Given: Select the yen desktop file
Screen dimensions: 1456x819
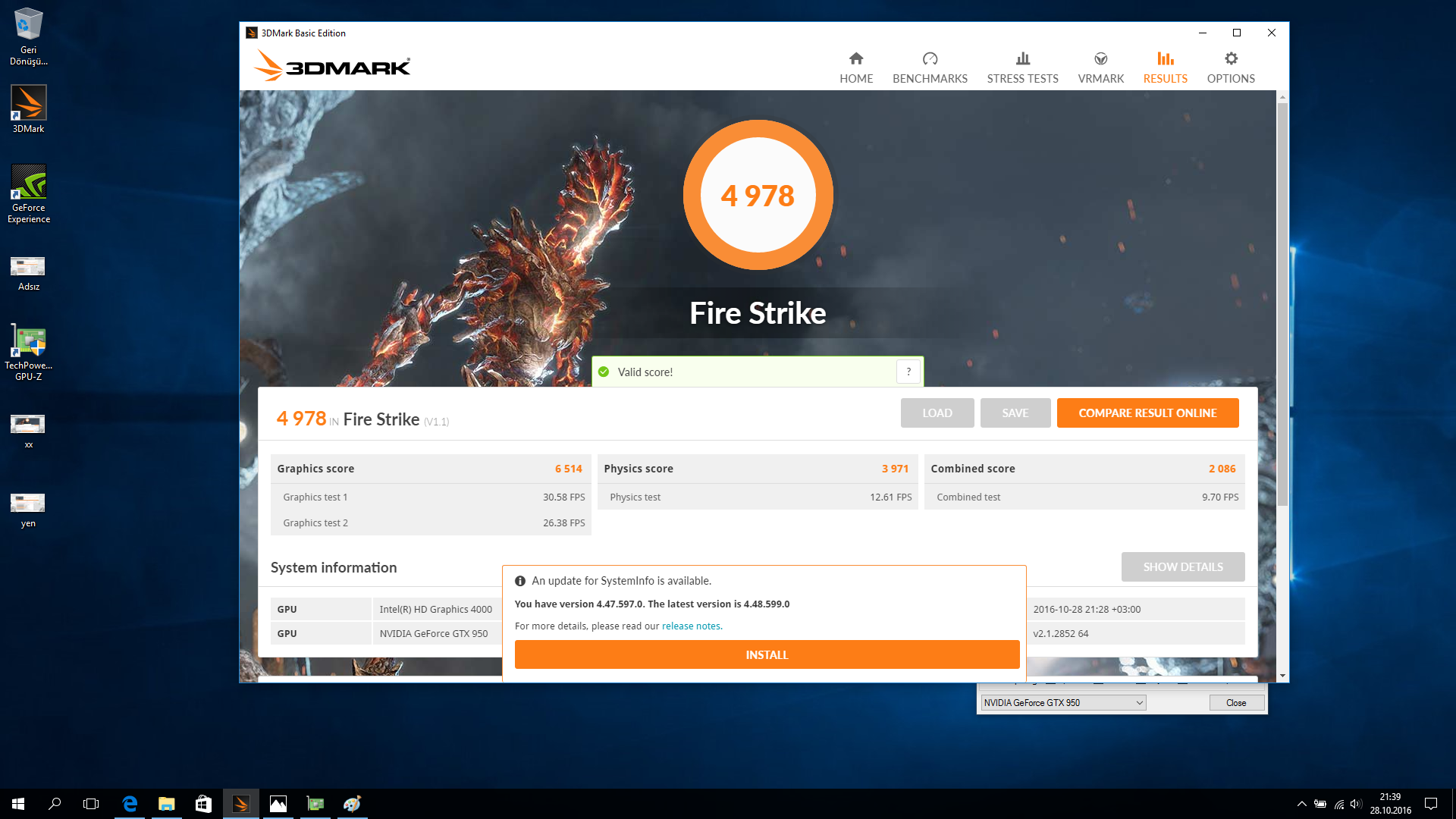Looking at the screenshot, I should coord(29,510).
